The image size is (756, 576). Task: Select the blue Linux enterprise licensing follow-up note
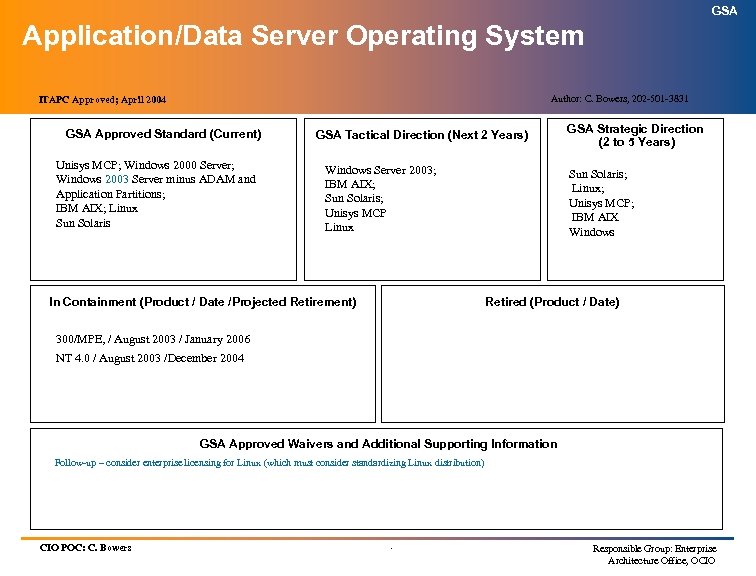tap(269, 463)
